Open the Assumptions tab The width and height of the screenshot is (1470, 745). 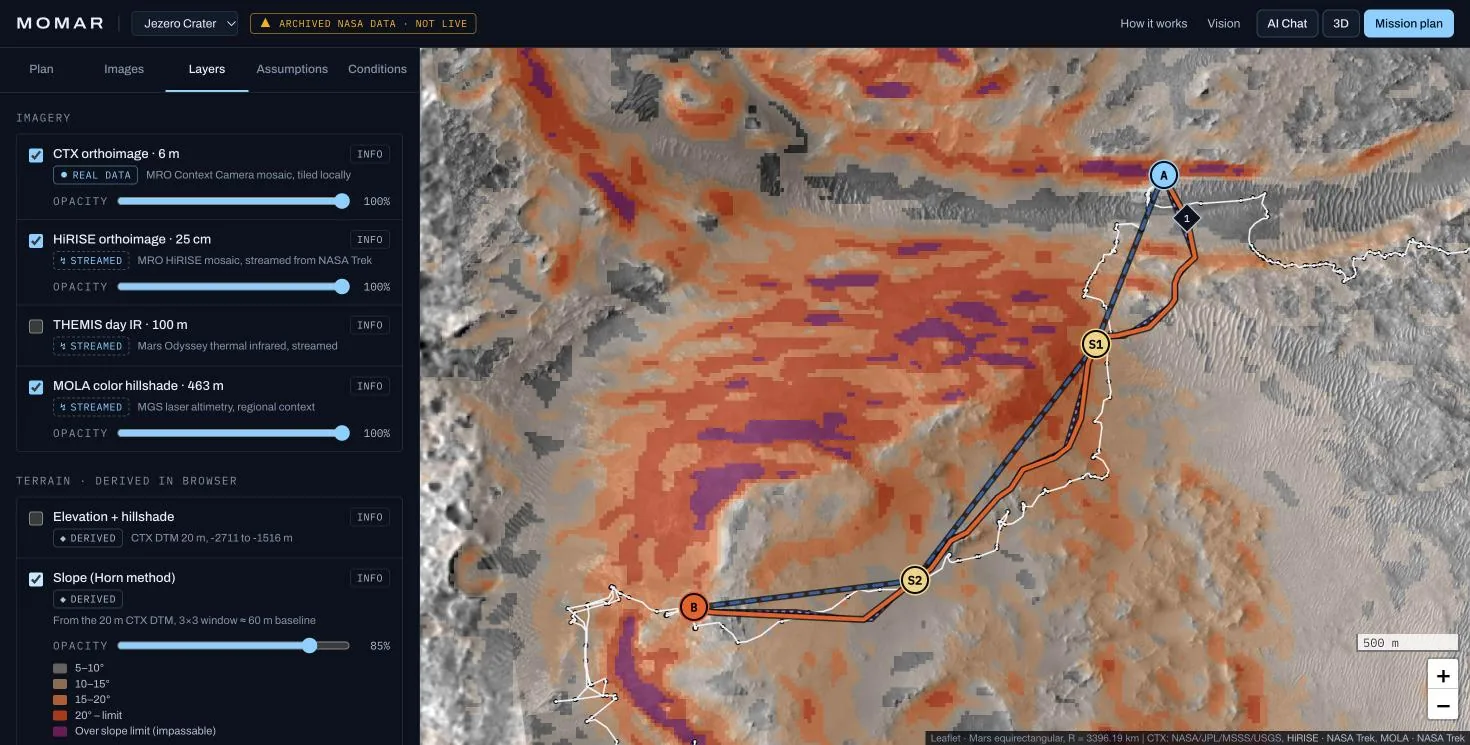point(292,69)
